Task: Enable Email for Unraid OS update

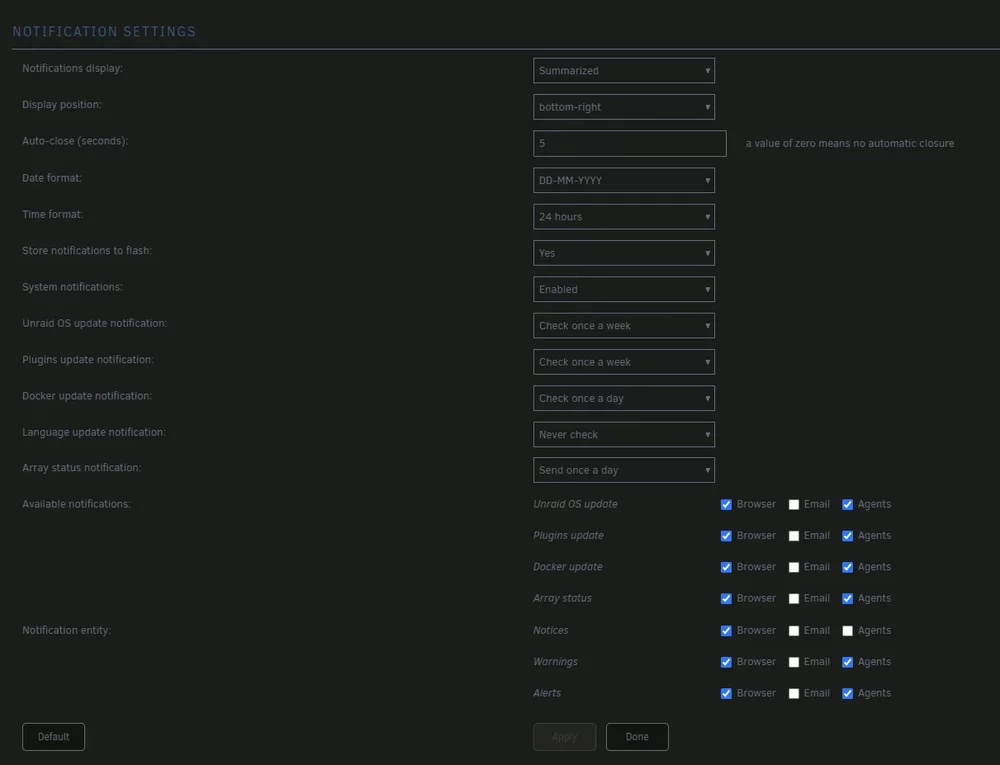Action: [793, 504]
